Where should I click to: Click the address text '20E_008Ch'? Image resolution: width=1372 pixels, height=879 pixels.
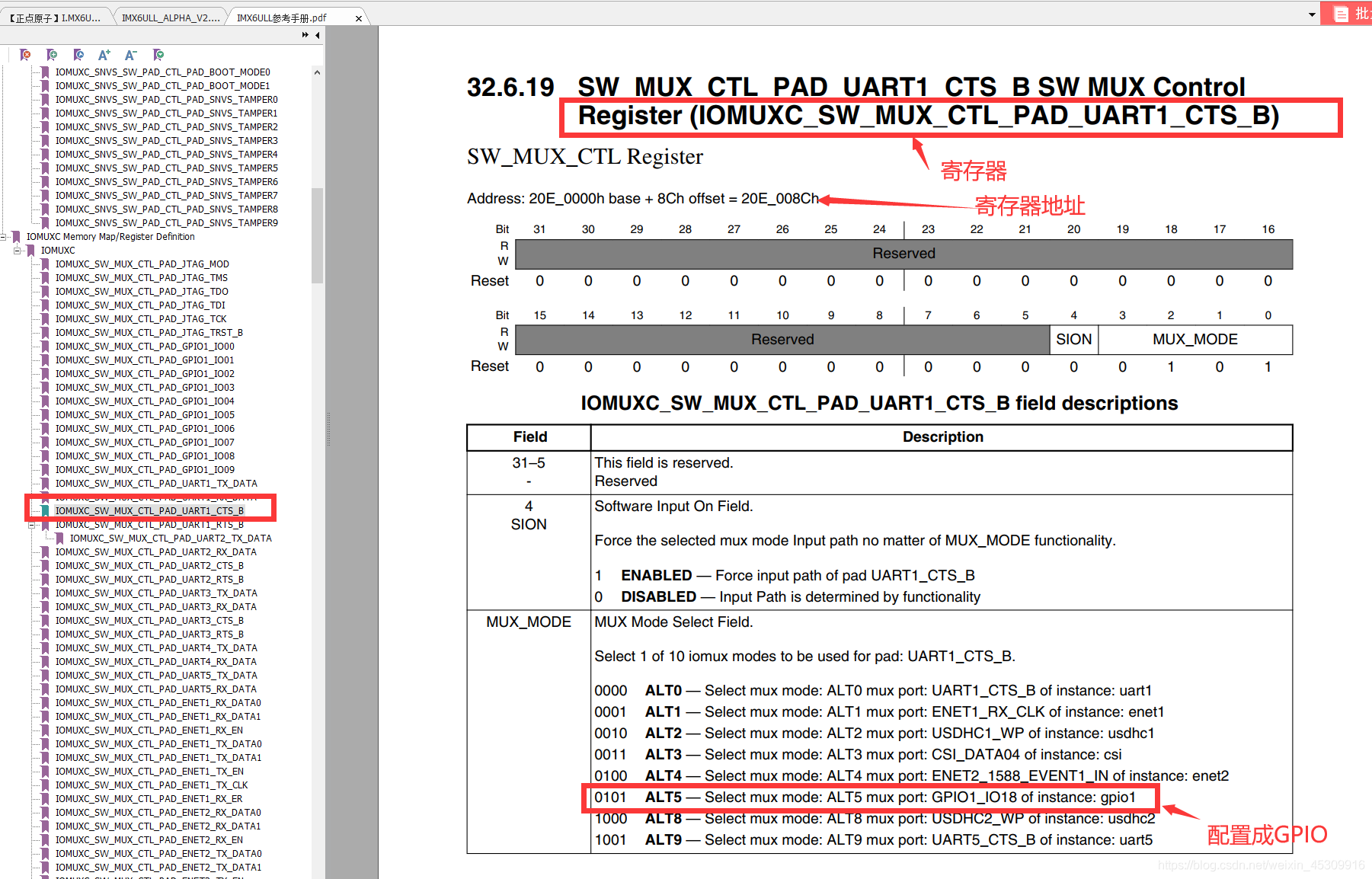779,199
